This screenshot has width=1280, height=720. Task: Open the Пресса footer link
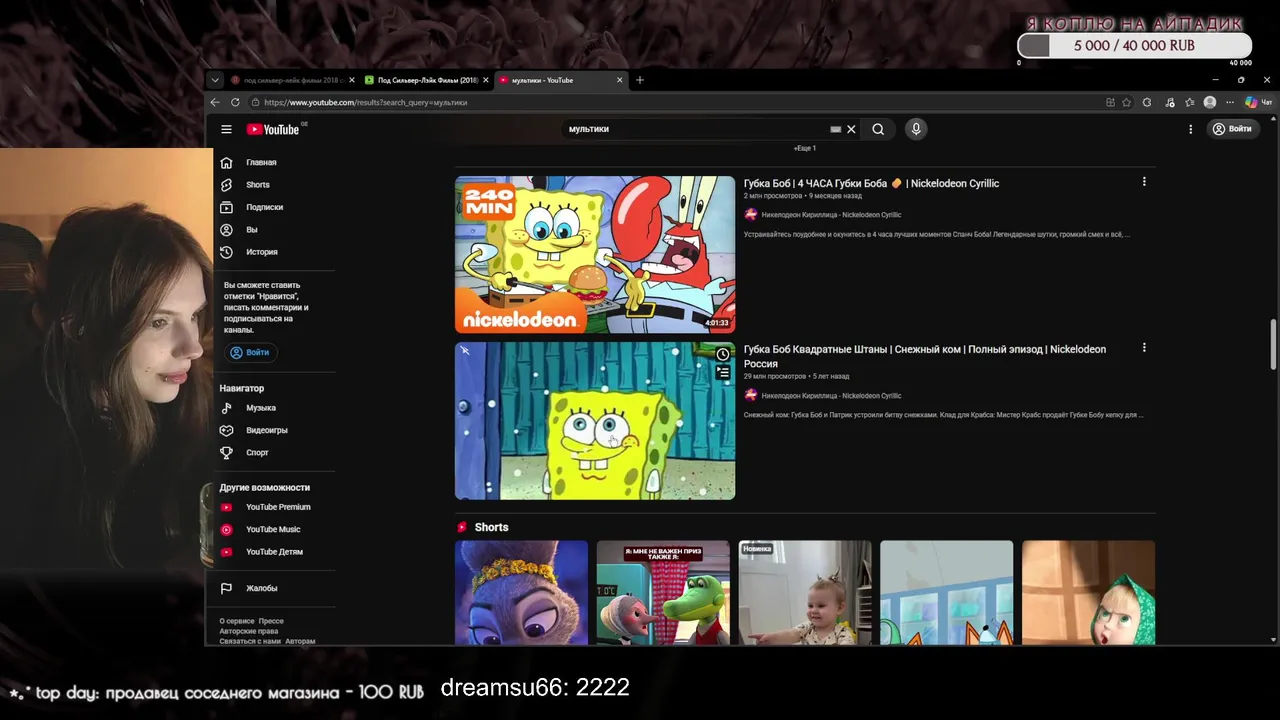tap(271, 621)
